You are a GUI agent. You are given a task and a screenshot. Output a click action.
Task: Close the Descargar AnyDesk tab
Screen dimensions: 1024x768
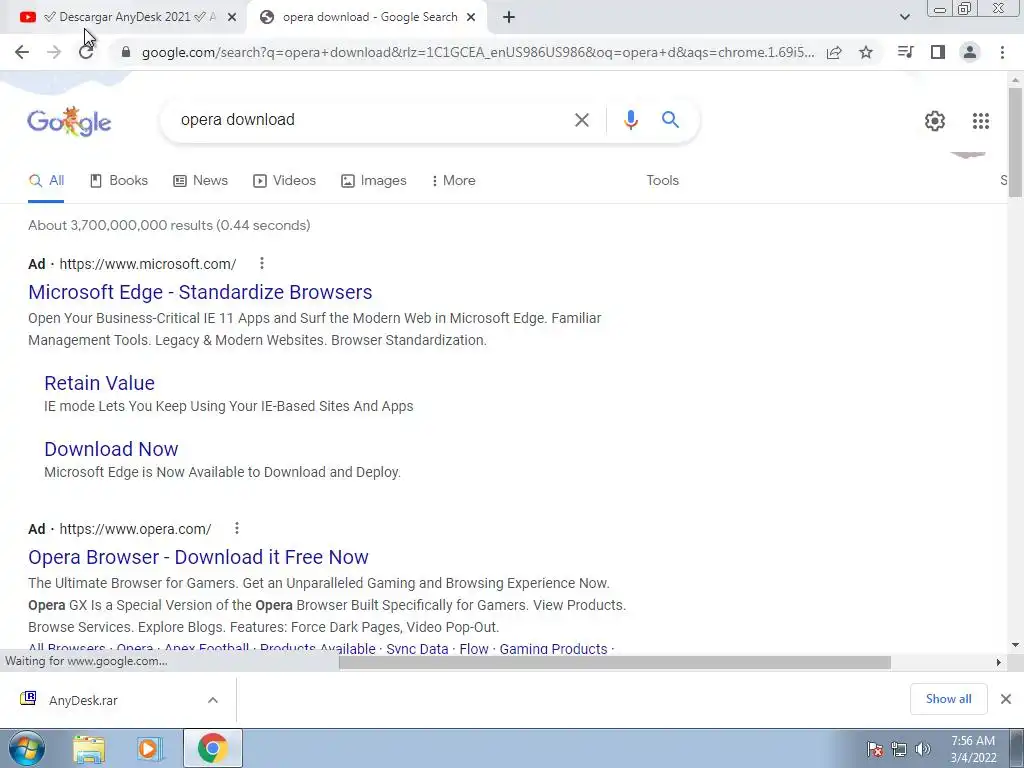coord(232,18)
